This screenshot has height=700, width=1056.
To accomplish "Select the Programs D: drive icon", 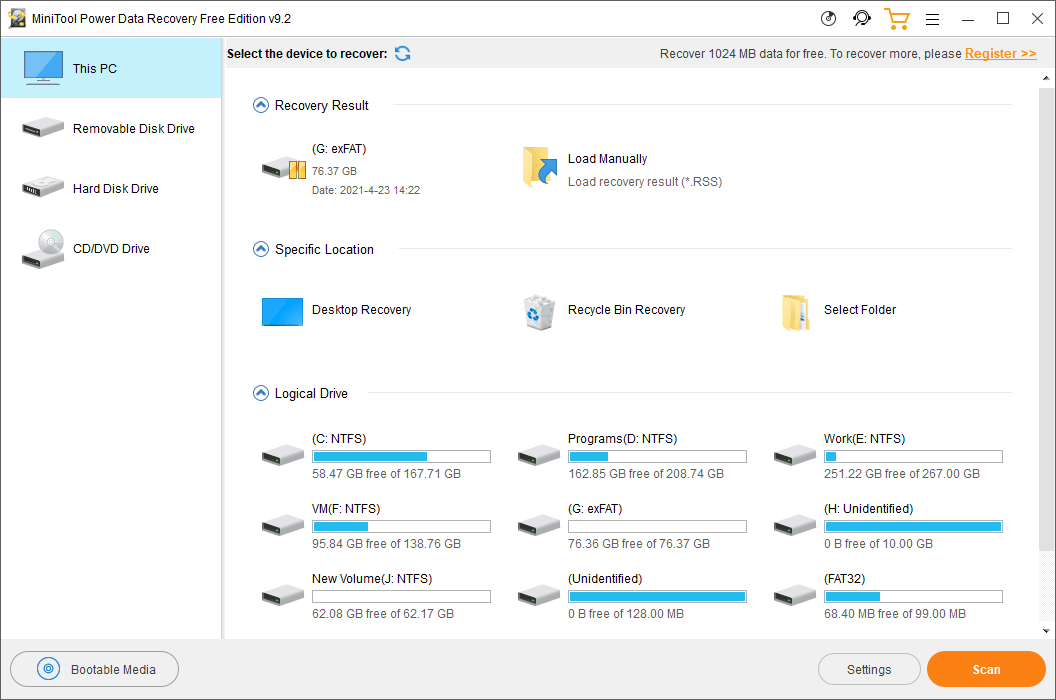I will coord(539,455).
